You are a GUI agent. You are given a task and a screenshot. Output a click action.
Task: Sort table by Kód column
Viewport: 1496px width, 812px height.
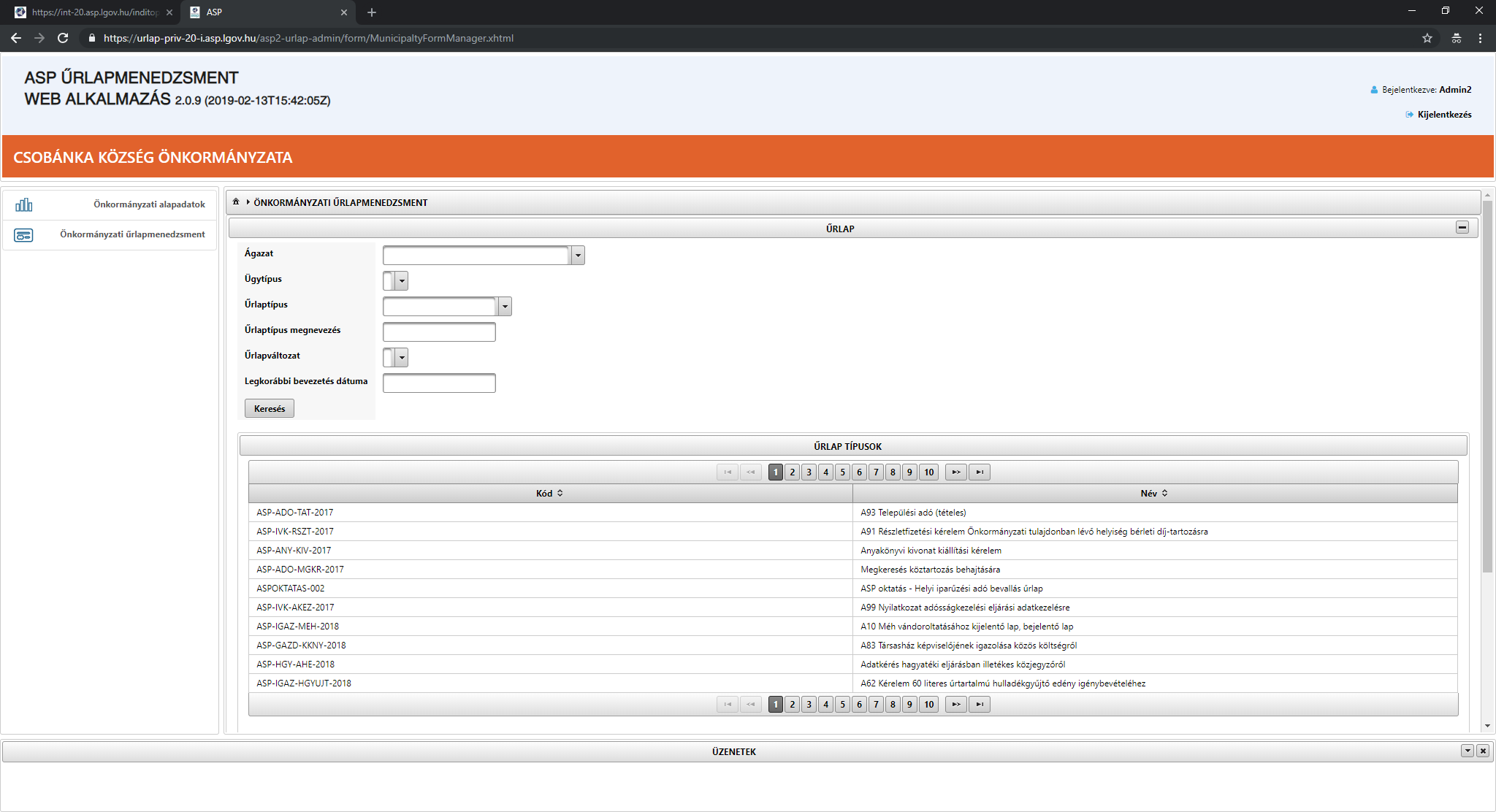(x=549, y=493)
